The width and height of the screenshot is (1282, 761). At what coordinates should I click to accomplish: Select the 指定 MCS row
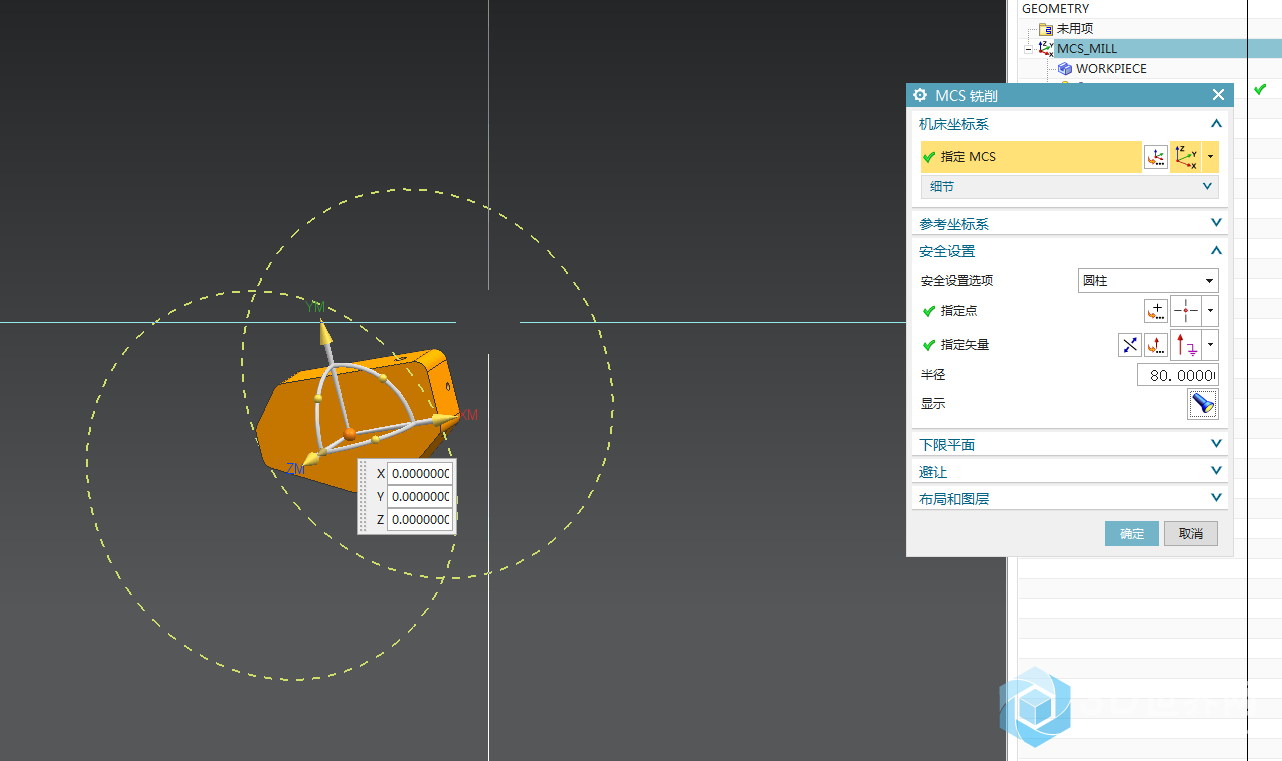point(1031,157)
